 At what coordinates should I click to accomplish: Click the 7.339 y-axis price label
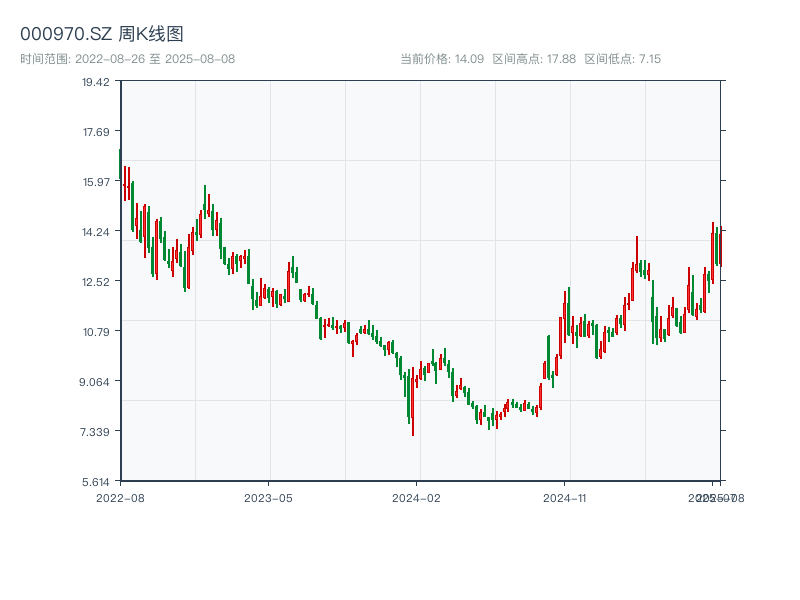[96, 432]
